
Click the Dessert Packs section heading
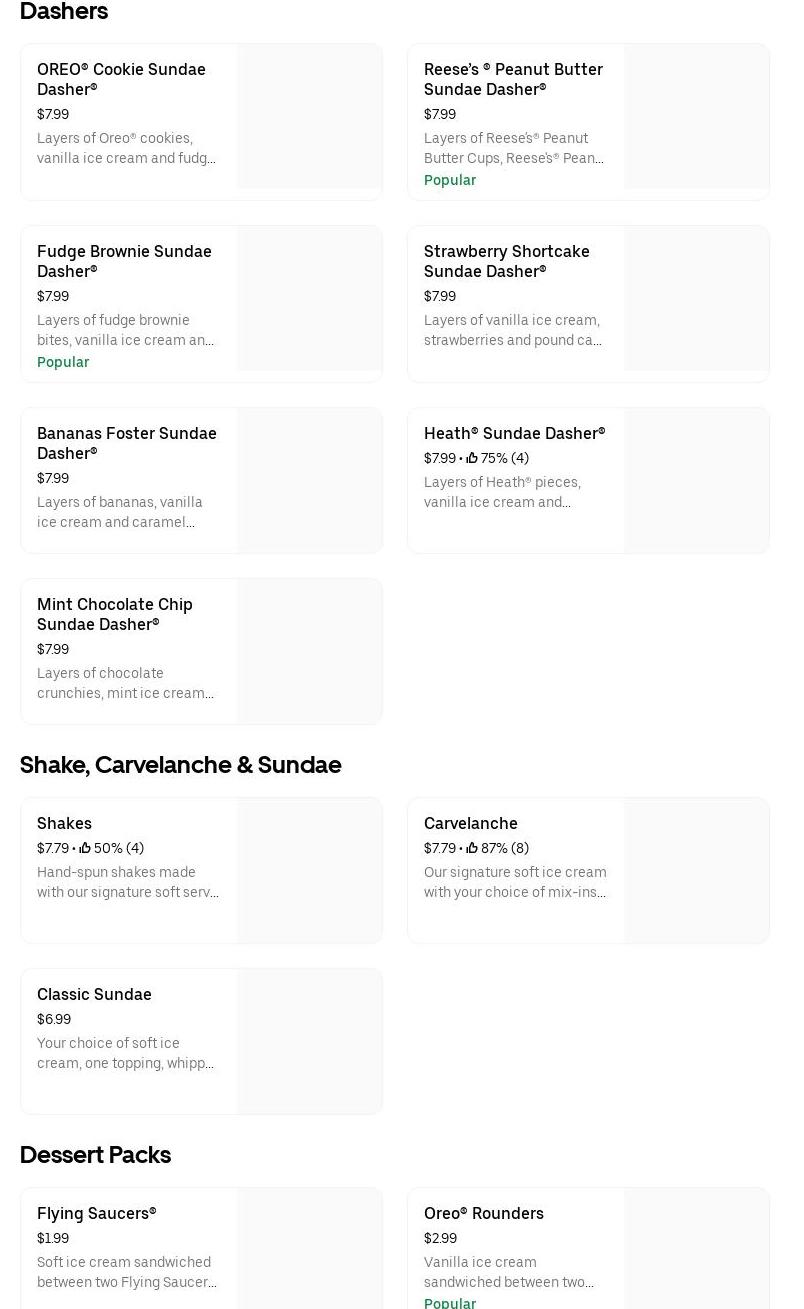point(95,1155)
